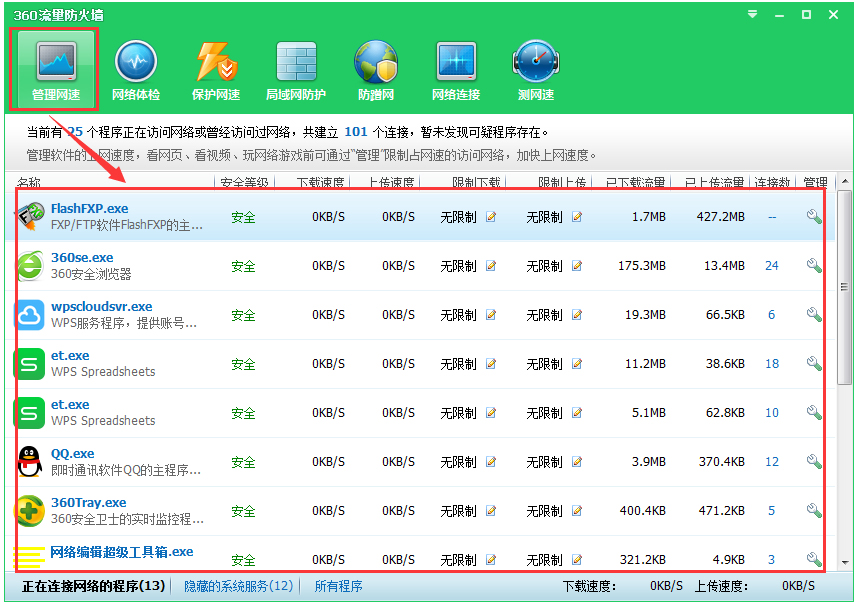Edit download limit for 360se.exe
Image resolution: width=859 pixels, height=606 pixels.
pyautogui.click(x=490, y=266)
